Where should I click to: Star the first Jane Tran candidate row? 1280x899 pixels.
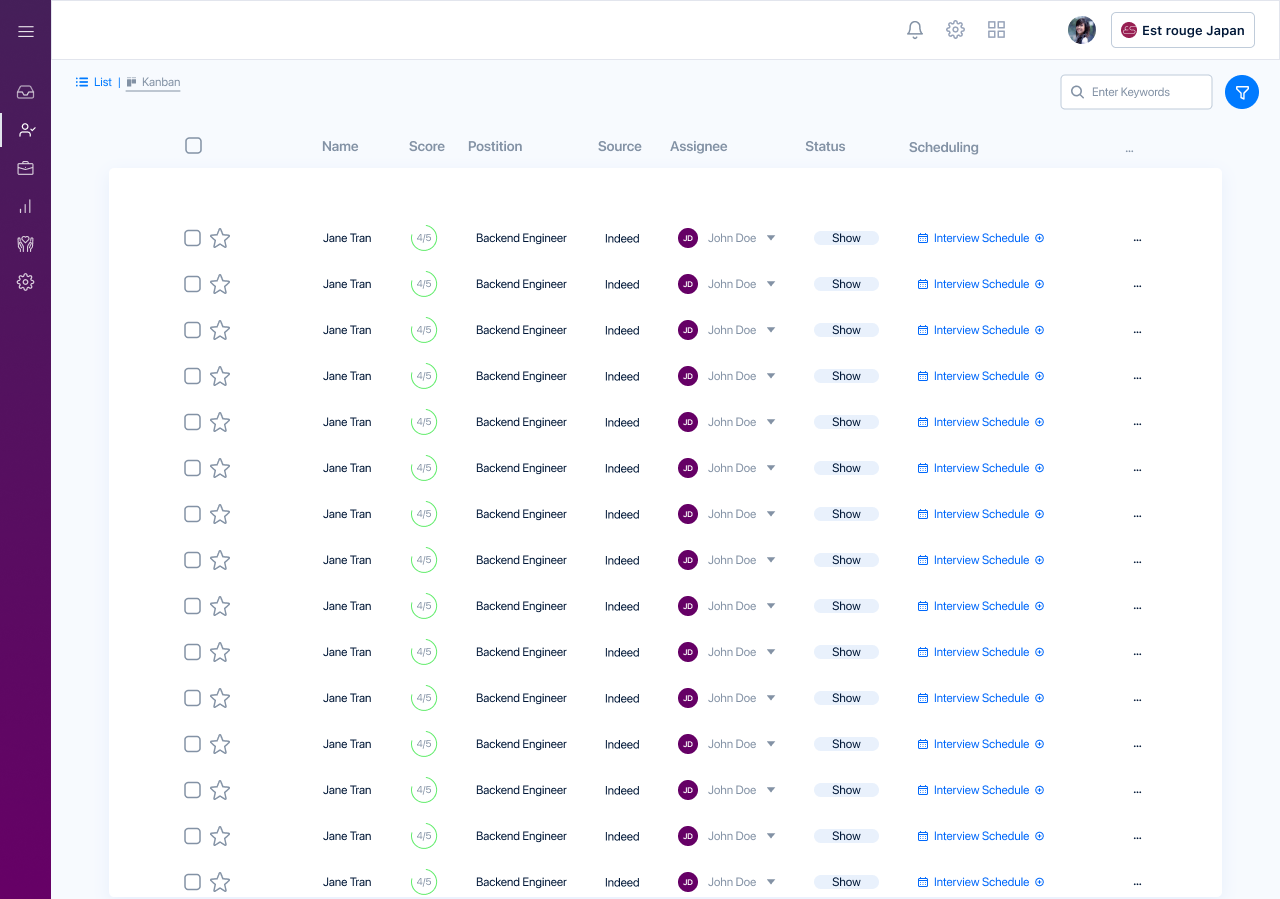(220, 238)
